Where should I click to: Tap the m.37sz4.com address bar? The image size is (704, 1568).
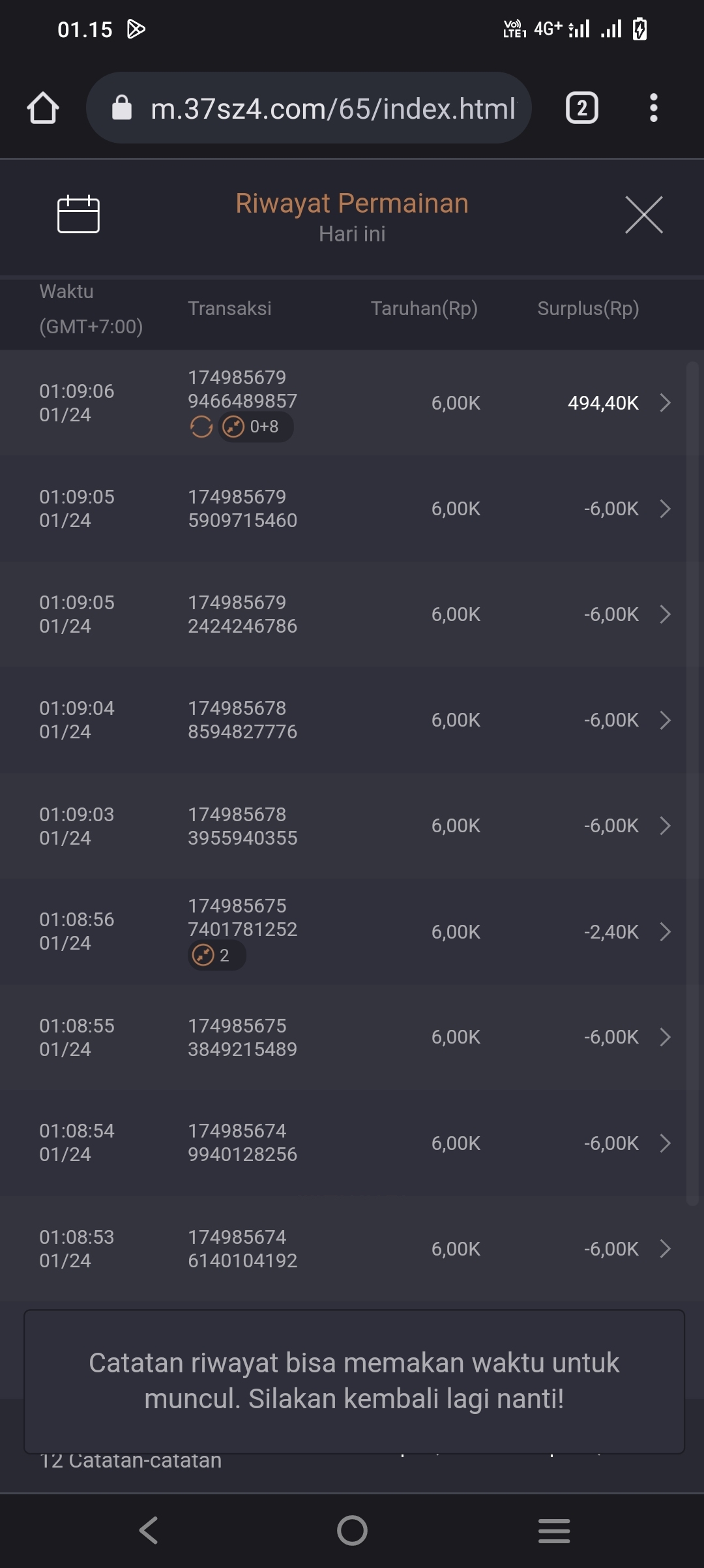pyautogui.click(x=332, y=108)
